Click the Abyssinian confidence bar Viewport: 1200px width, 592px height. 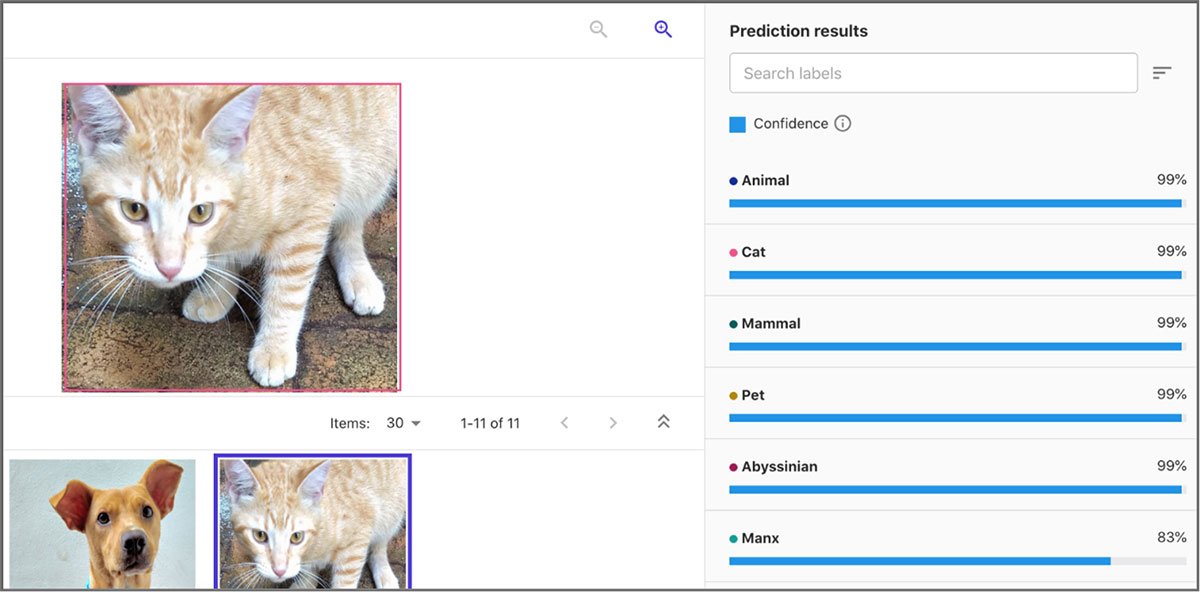click(955, 490)
